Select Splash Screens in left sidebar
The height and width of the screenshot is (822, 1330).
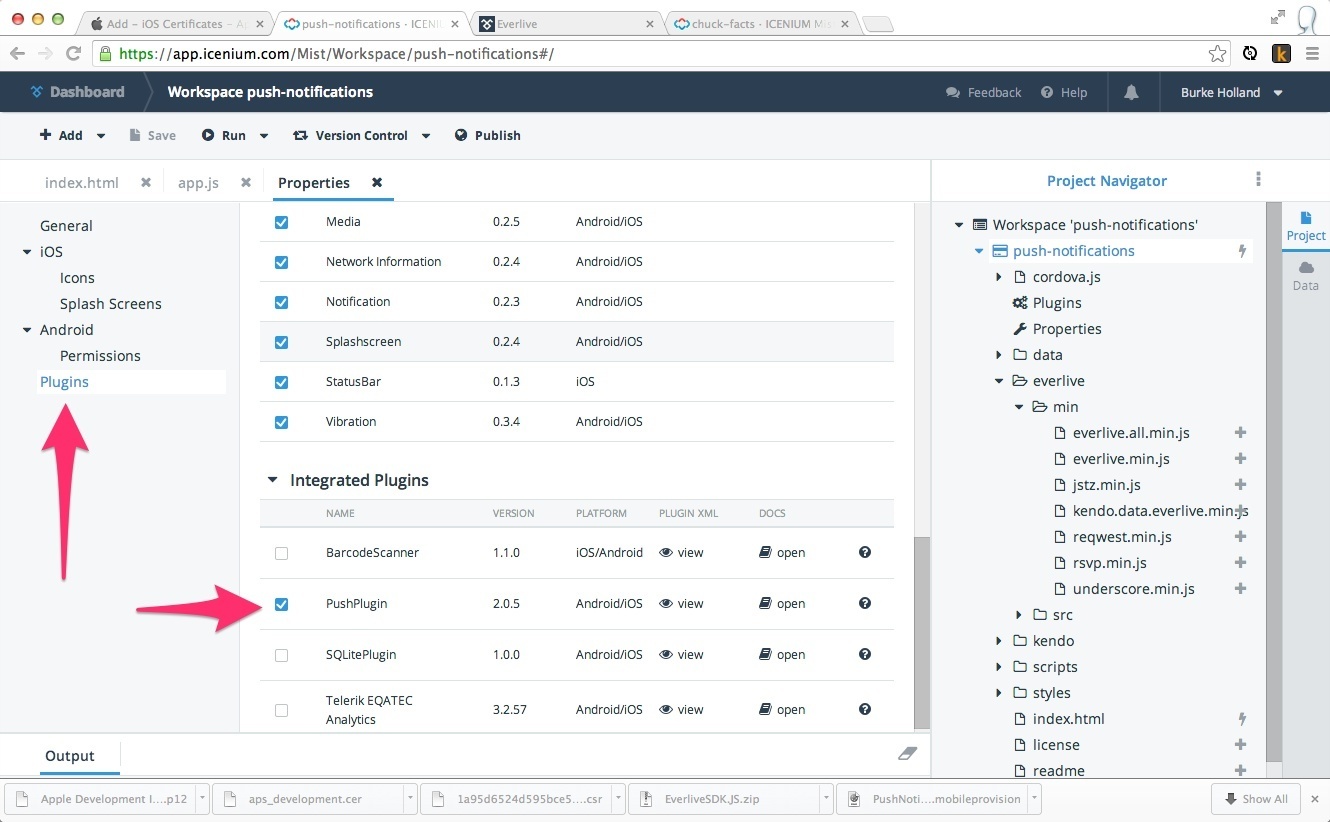[x=110, y=304]
